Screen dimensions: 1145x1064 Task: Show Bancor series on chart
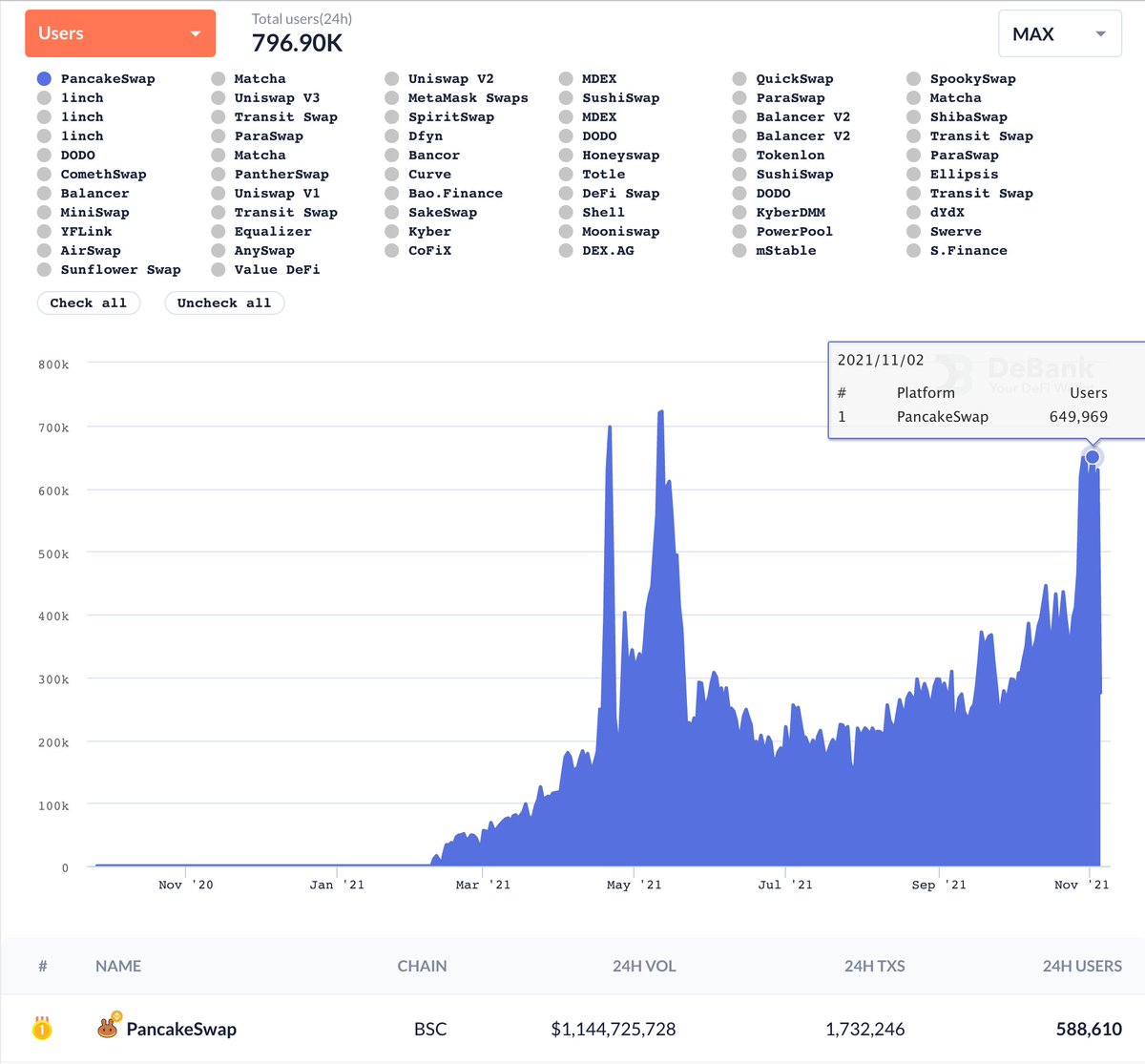(x=422, y=156)
